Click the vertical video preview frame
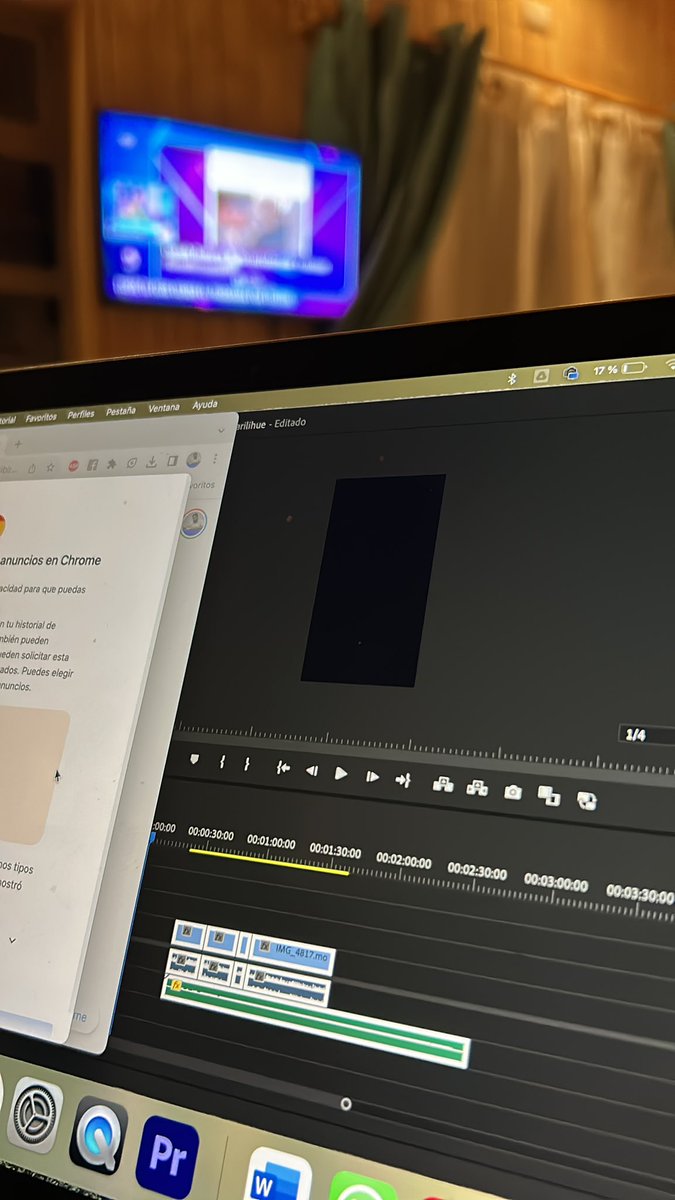675x1200 pixels. 374,580
